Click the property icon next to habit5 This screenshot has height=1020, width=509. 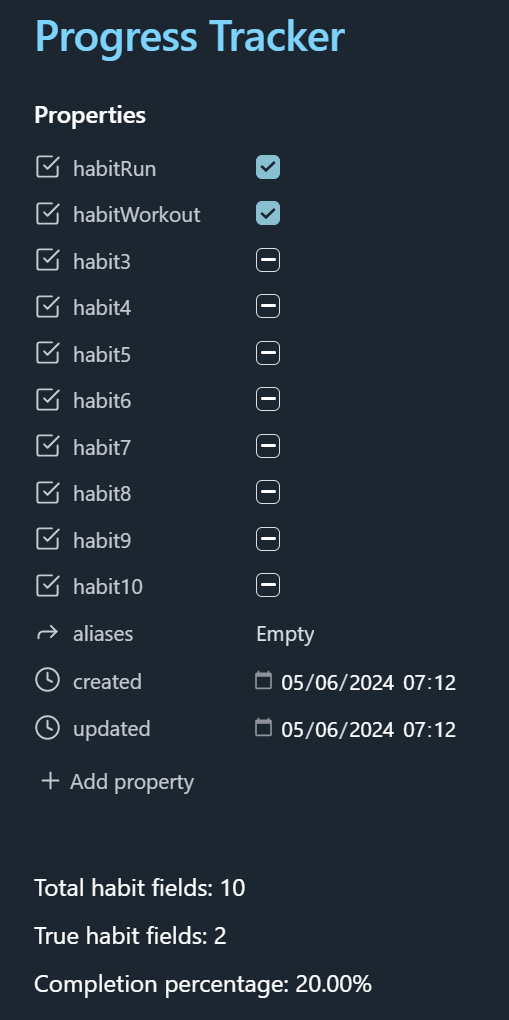pyautogui.click(x=48, y=354)
